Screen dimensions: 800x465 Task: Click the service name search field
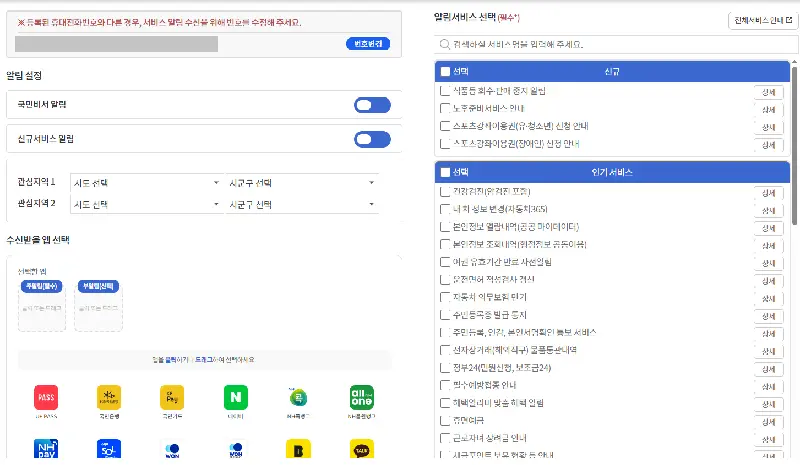click(616, 44)
